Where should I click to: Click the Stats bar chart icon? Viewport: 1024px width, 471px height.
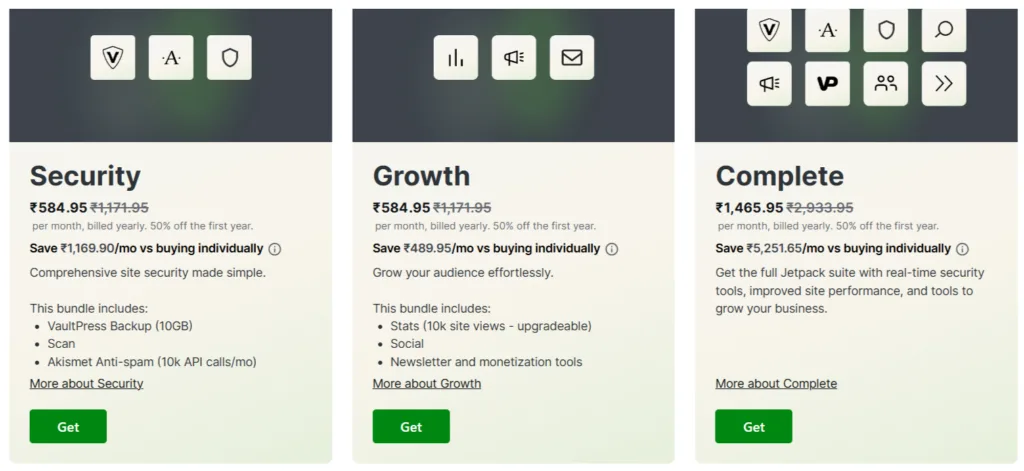tap(455, 58)
